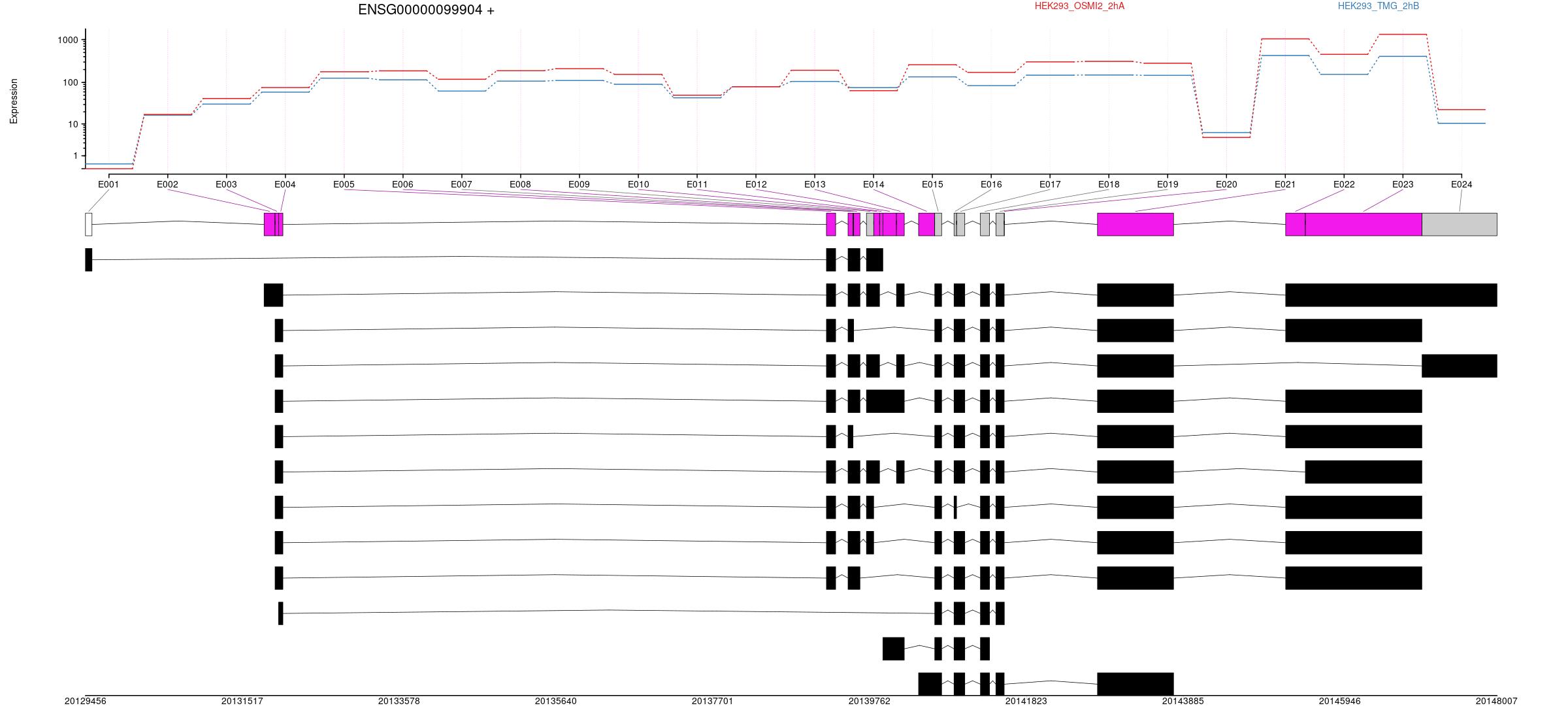Select exon bin label E004

[285, 184]
